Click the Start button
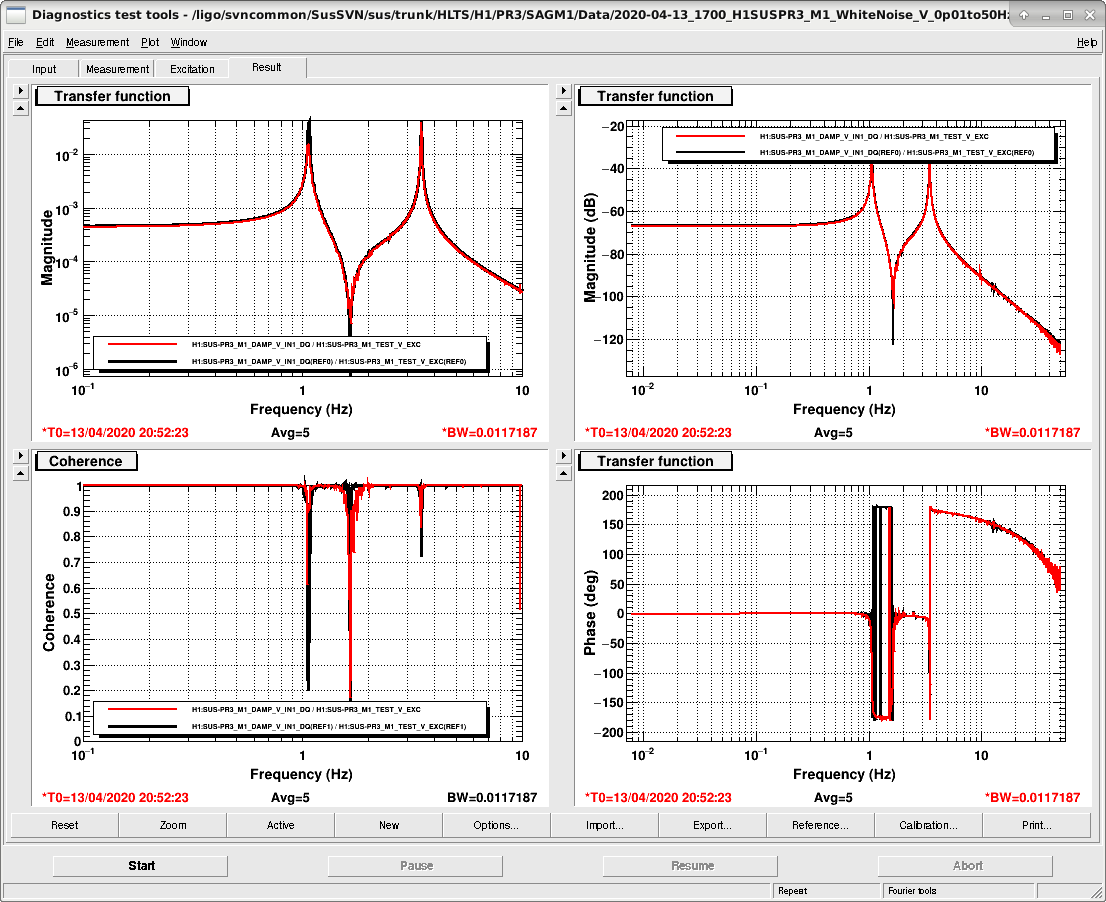The height and width of the screenshot is (902, 1106). (141, 866)
